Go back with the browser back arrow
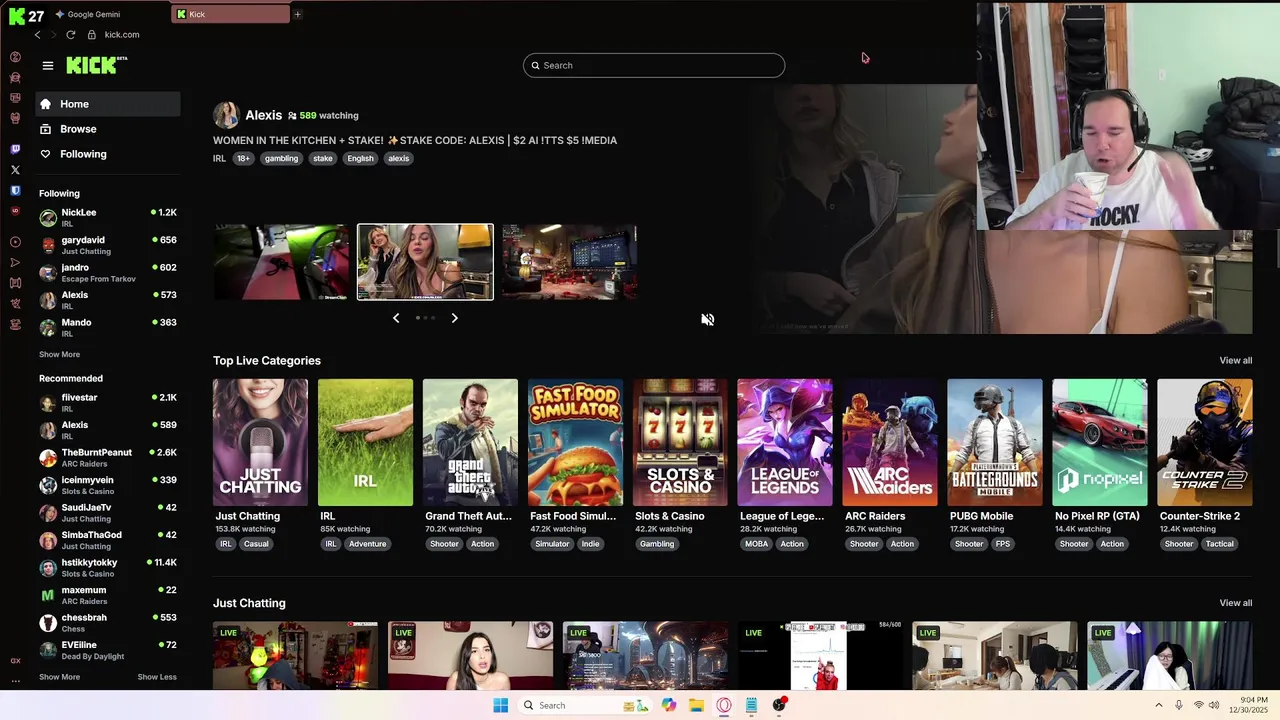The image size is (1280, 720). (x=38, y=35)
